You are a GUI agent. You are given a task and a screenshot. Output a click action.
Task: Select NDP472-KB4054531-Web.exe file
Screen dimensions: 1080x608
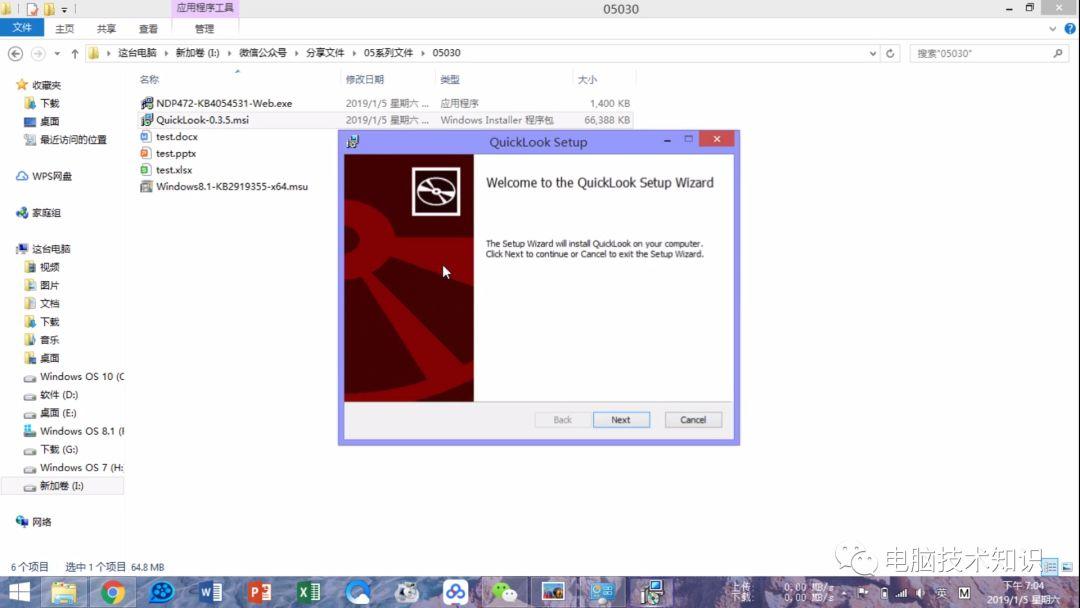pyautogui.click(x=224, y=103)
